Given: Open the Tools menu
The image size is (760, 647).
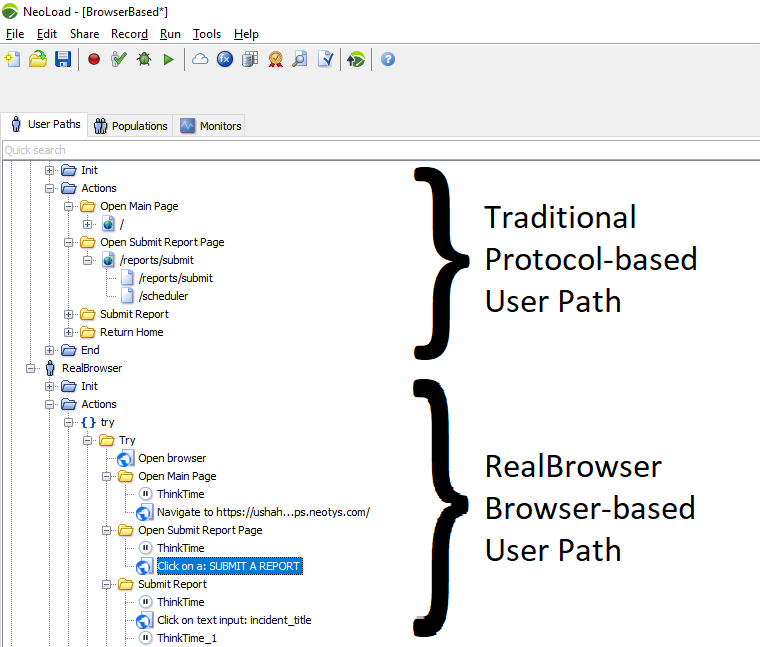Looking at the screenshot, I should click(x=207, y=34).
